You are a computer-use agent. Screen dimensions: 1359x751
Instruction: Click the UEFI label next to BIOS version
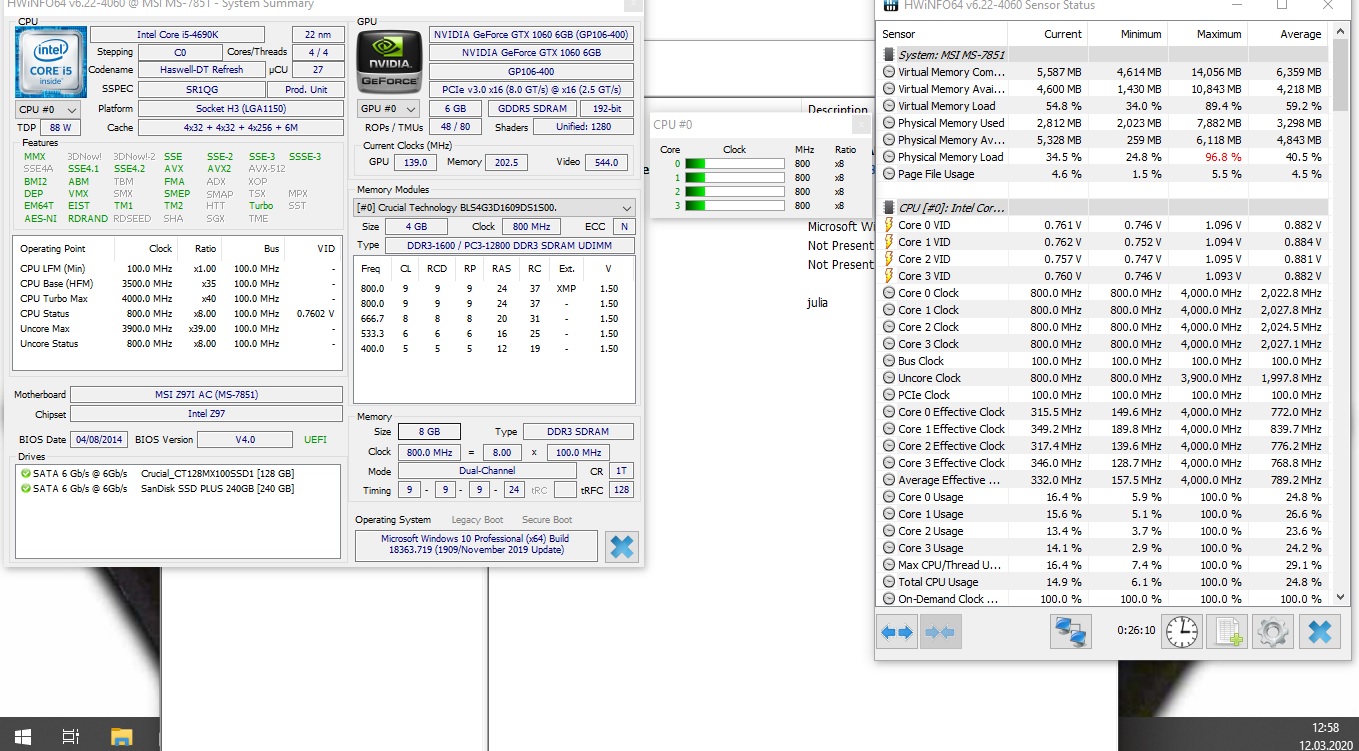click(x=314, y=440)
